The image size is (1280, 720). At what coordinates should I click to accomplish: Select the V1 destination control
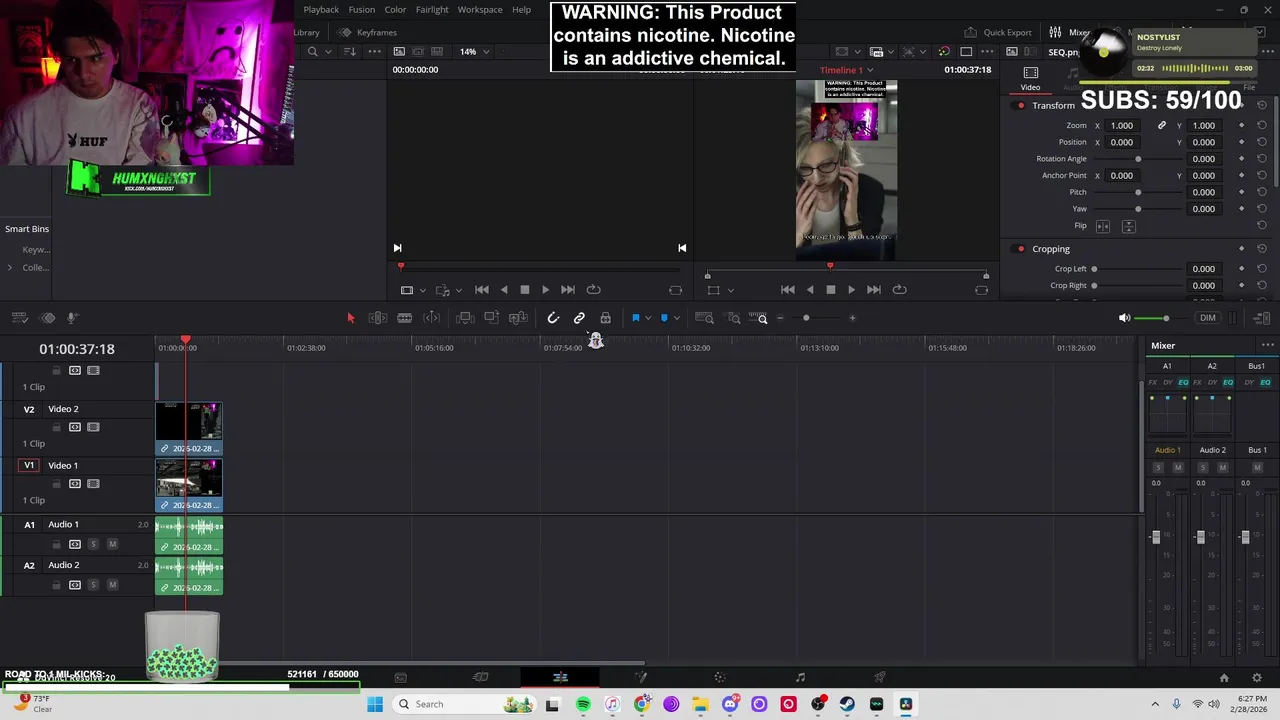point(29,465)
